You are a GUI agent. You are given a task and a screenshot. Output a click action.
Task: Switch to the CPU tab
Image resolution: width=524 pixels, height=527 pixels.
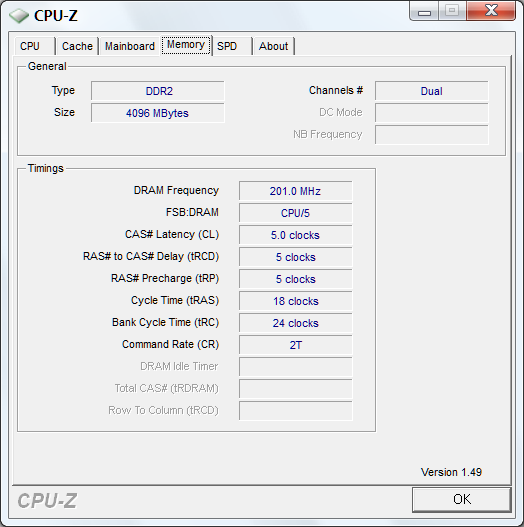(x=34, y=46)
